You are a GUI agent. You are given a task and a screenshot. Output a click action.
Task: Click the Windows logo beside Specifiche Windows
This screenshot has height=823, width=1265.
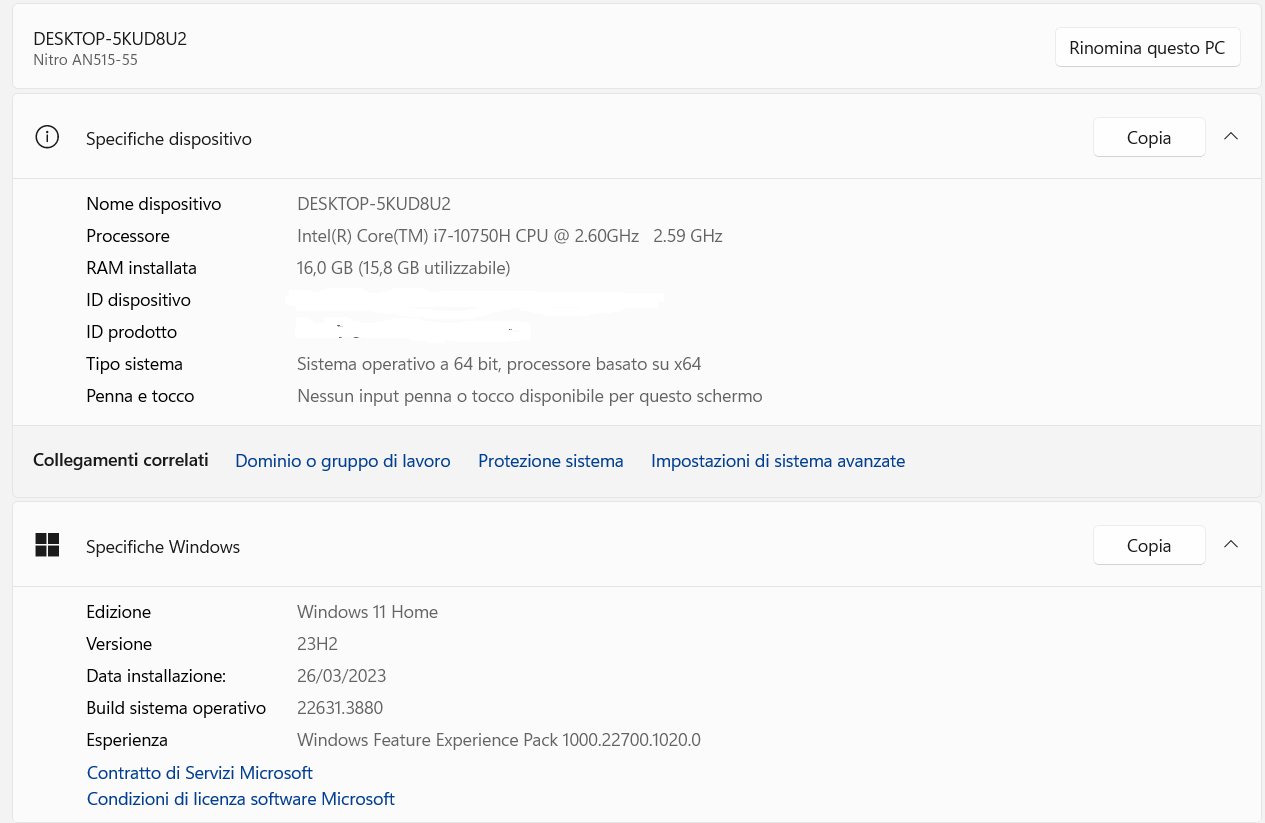click(x=47, y=545)
